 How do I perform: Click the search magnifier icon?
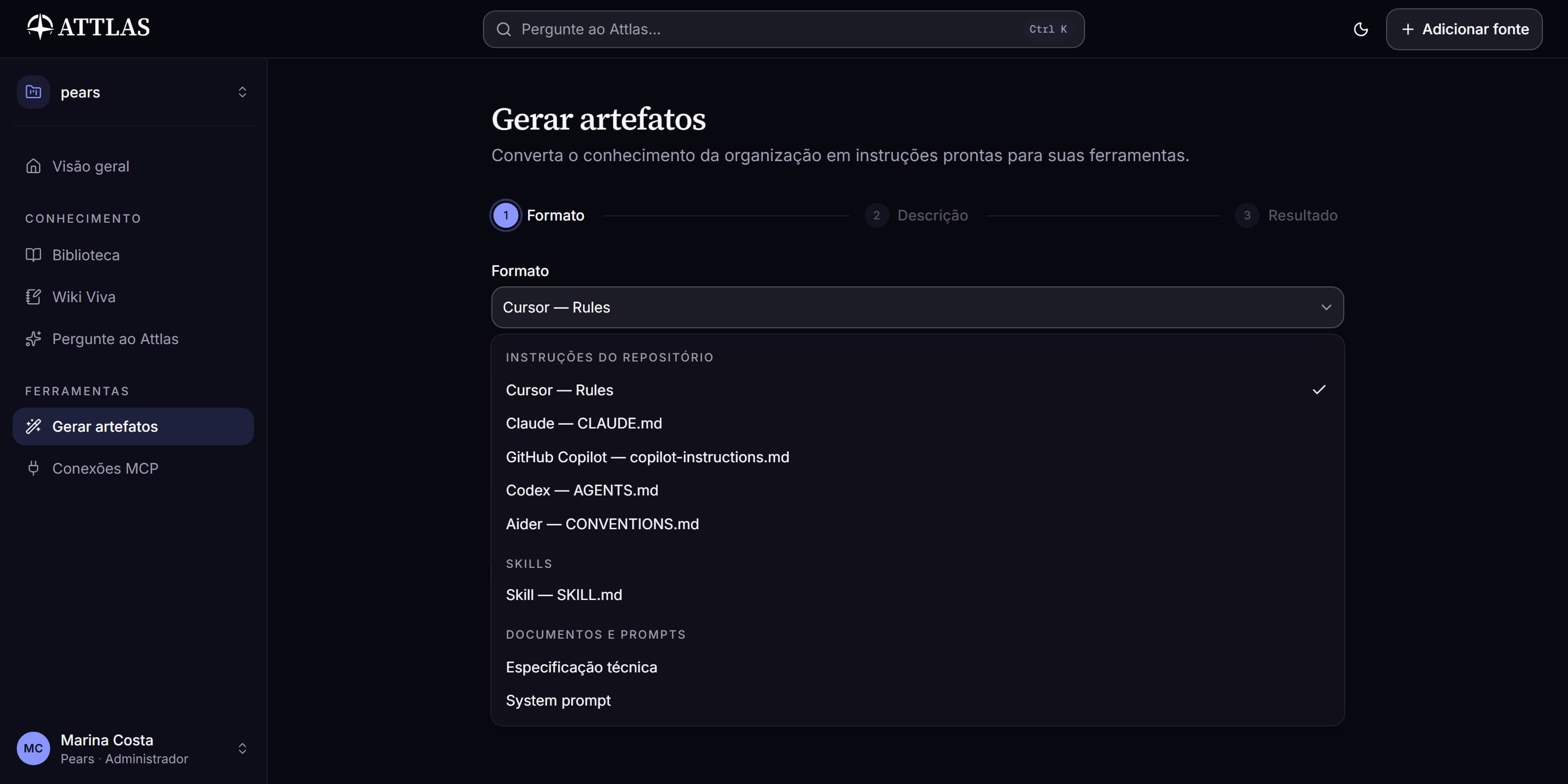pos(504,29)
